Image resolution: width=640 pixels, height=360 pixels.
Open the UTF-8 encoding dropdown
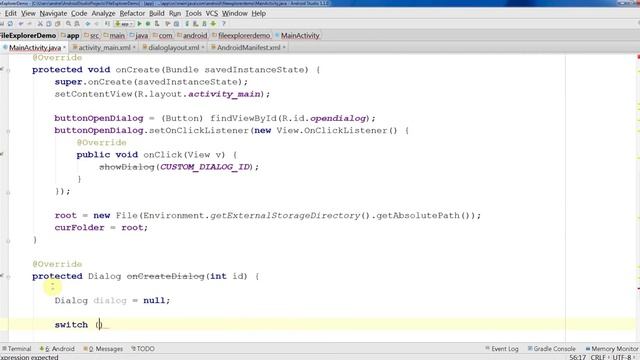coord(623,357)
